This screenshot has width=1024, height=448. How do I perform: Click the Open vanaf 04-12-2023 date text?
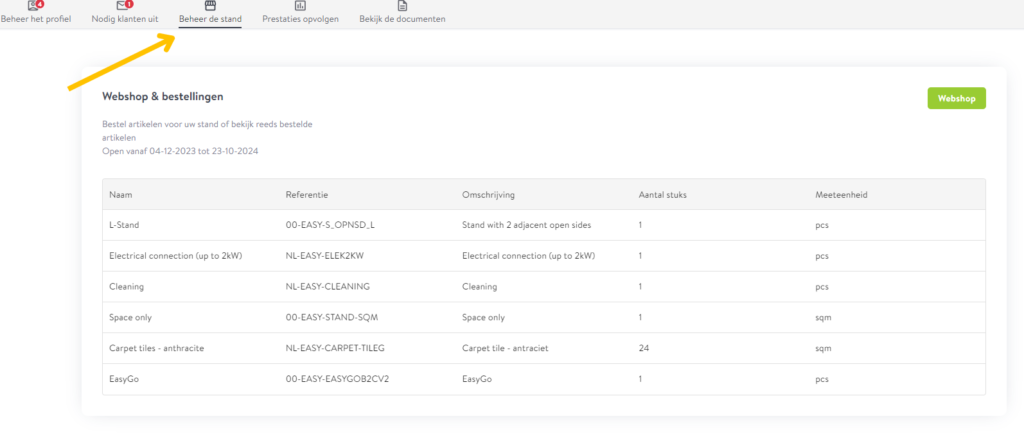(181, 151)
